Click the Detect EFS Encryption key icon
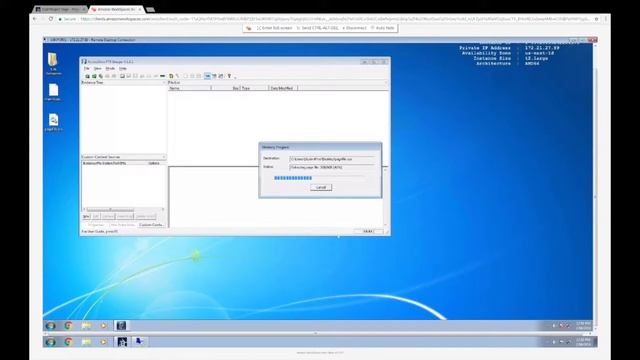 click(177, 76)
